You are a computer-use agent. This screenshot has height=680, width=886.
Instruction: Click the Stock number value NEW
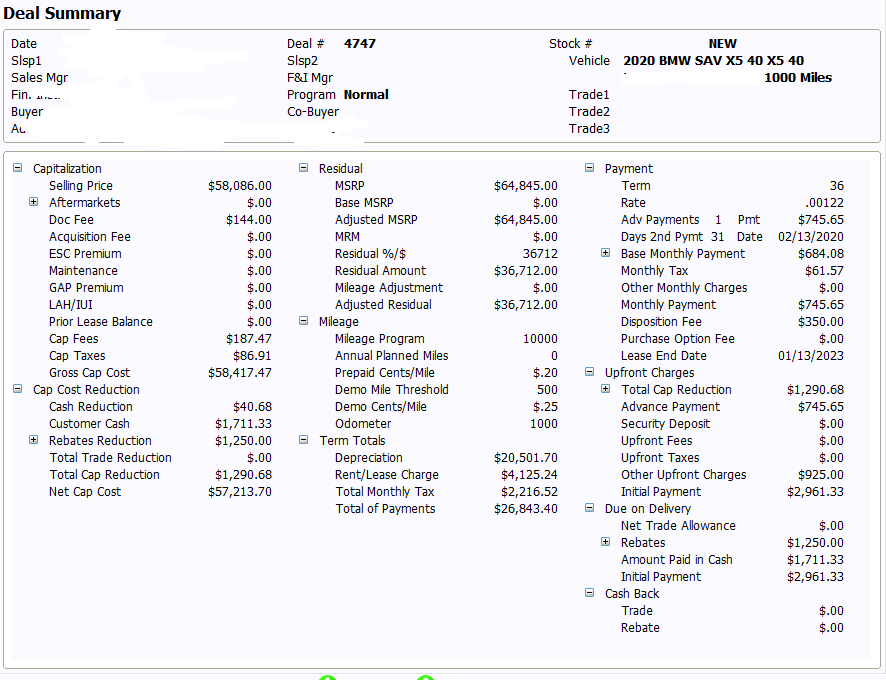click(722, 44)
